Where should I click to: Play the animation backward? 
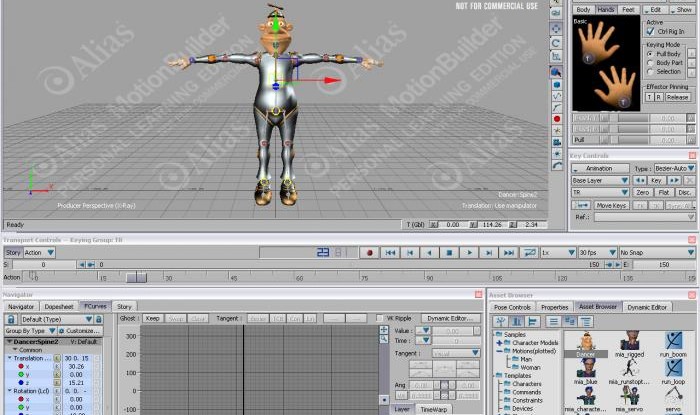click(x=429, y=253)
